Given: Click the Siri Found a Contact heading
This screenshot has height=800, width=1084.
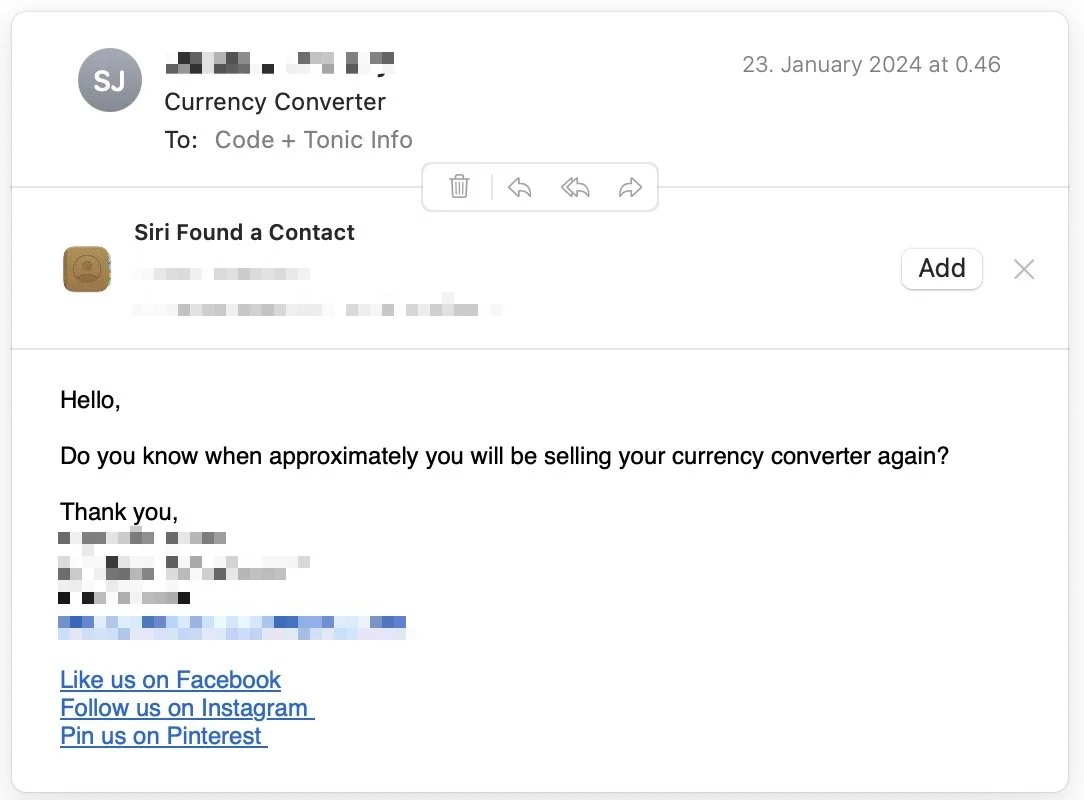Looking at the screenshot, I should tap(244, 233).
